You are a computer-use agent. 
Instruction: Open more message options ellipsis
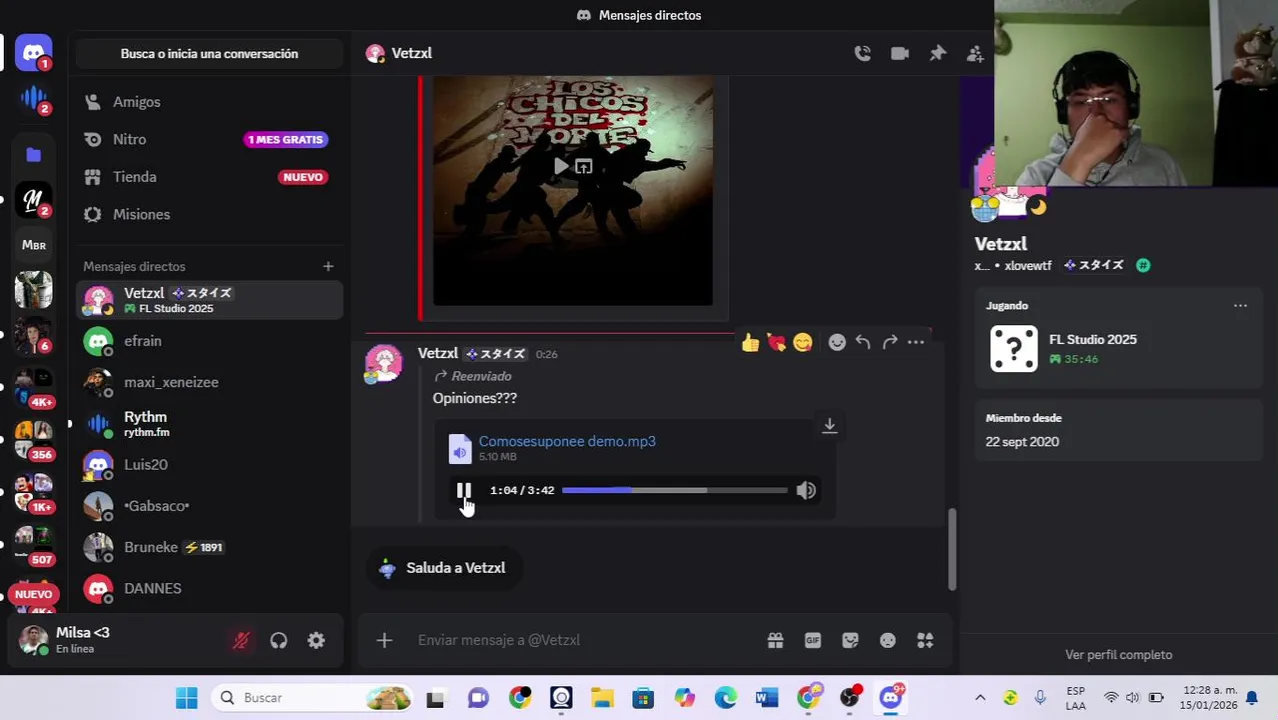coord(916,343)
